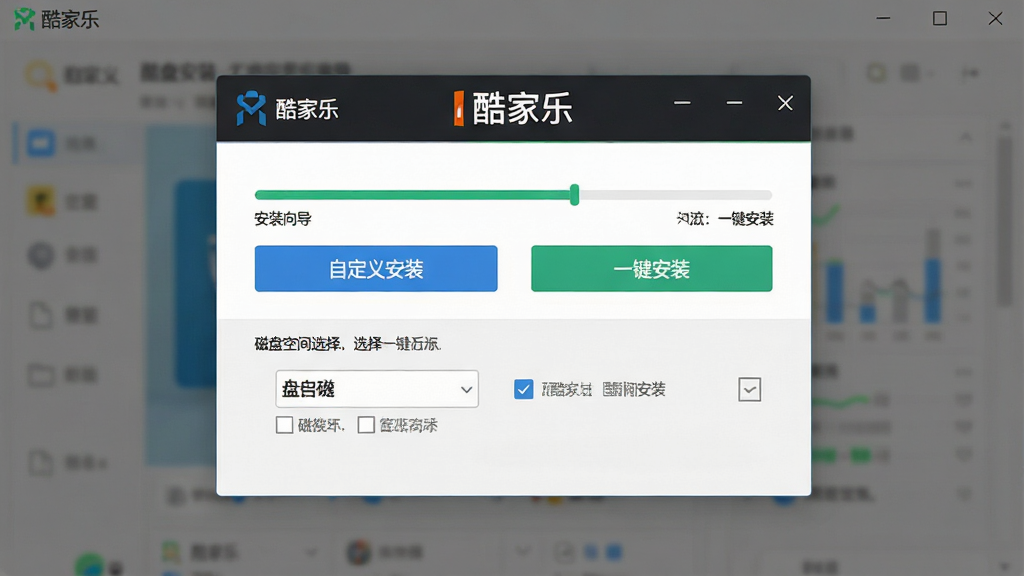Click the 自定义安装 blue button
The height and width of the screenshot is (576, 1024).
click(376, 268)
